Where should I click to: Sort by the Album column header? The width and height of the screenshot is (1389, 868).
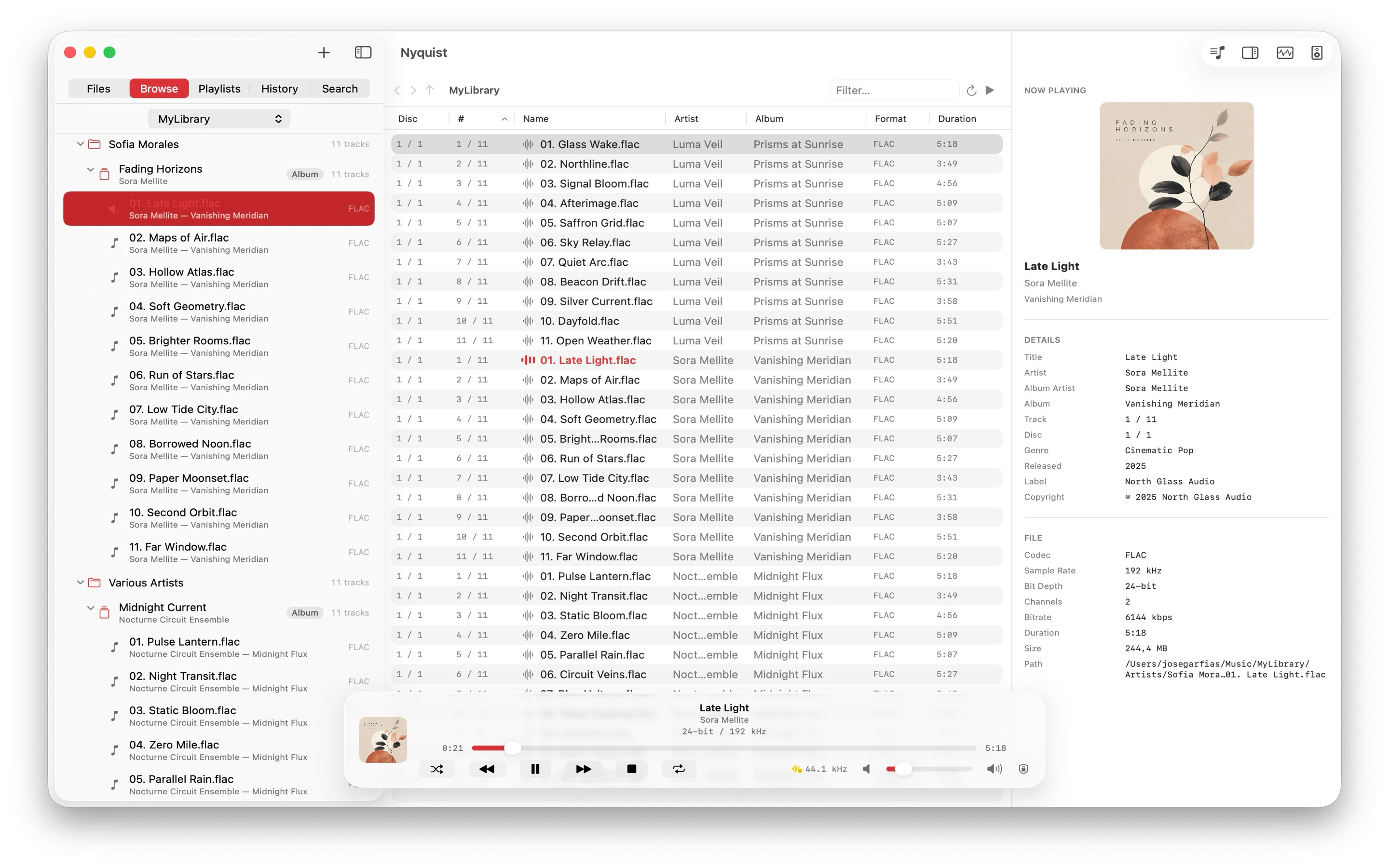[x=805, y=119]
